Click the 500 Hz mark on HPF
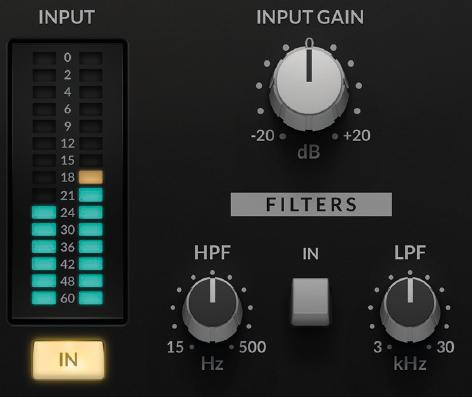The width and height of the screenshot is (472, 397). coord(252,347)
